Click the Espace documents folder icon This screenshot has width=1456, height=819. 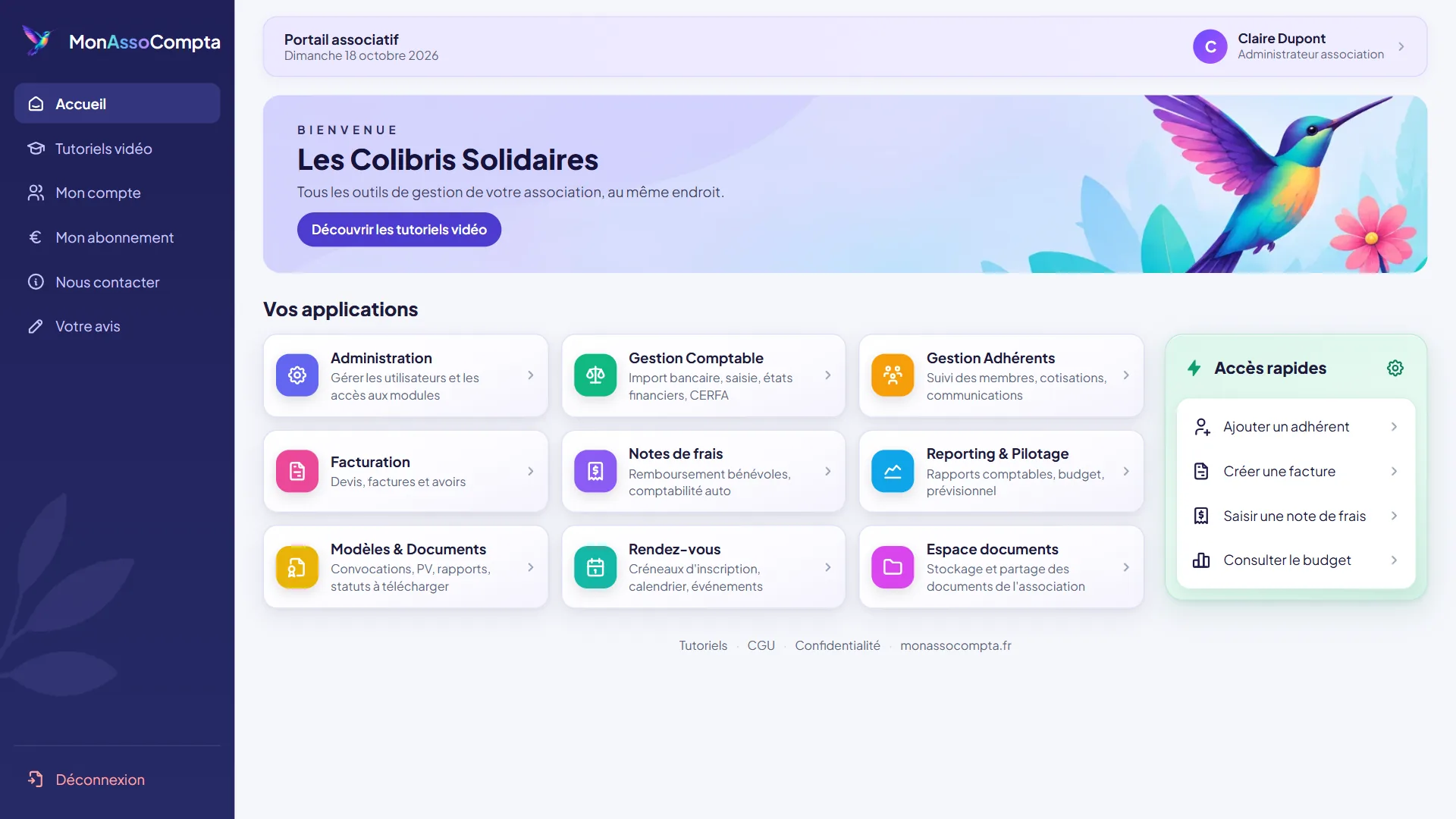pos(893,567)
